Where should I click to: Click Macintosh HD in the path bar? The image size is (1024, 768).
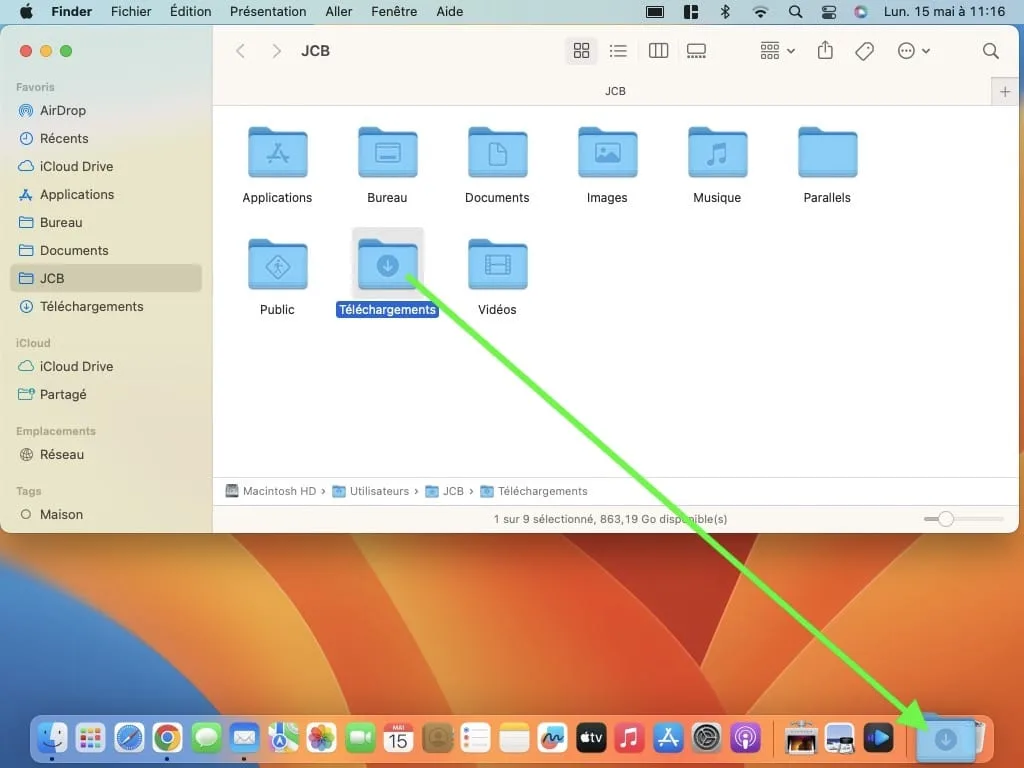point(271,491)
